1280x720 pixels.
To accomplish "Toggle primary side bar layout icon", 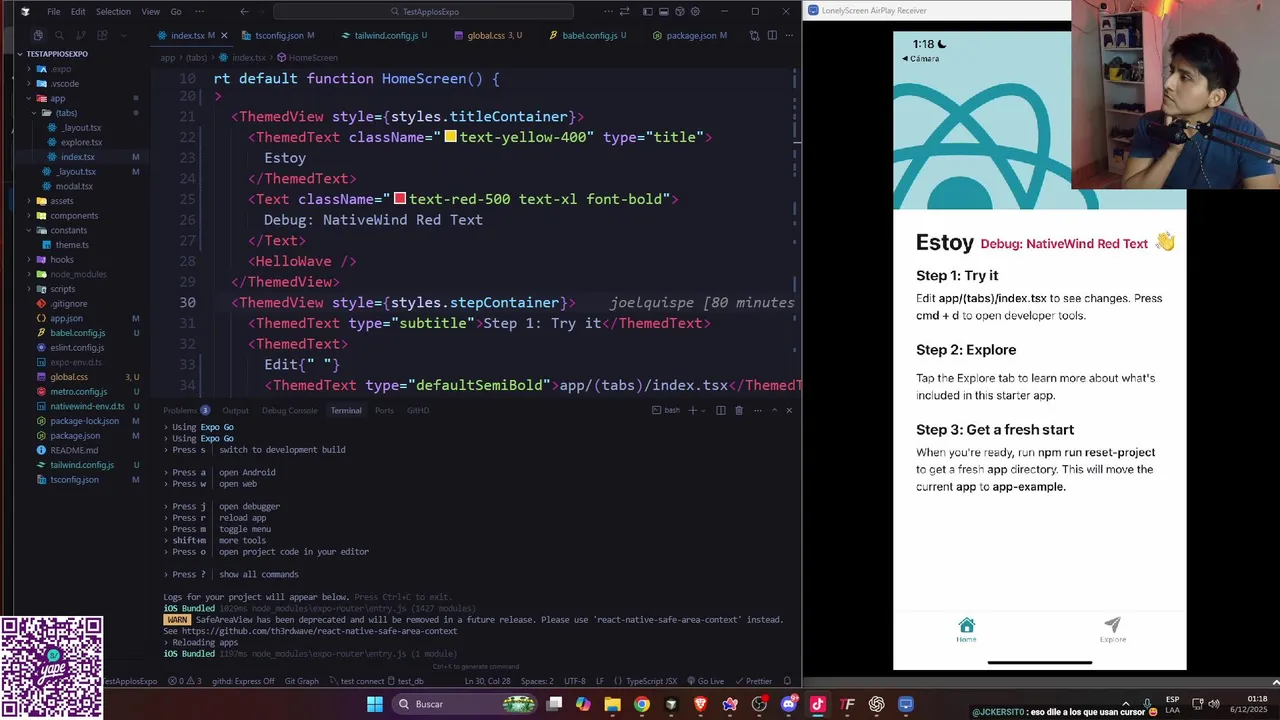I will [647, 11].
